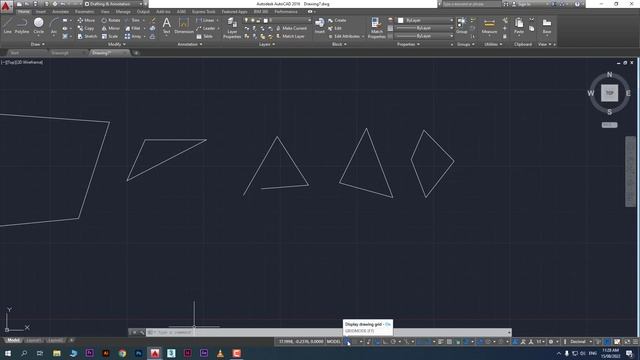This screenshot has width=640, height=360.
Task: Open the Group tool
Action: pyautogui.click(x=461, y=25)
